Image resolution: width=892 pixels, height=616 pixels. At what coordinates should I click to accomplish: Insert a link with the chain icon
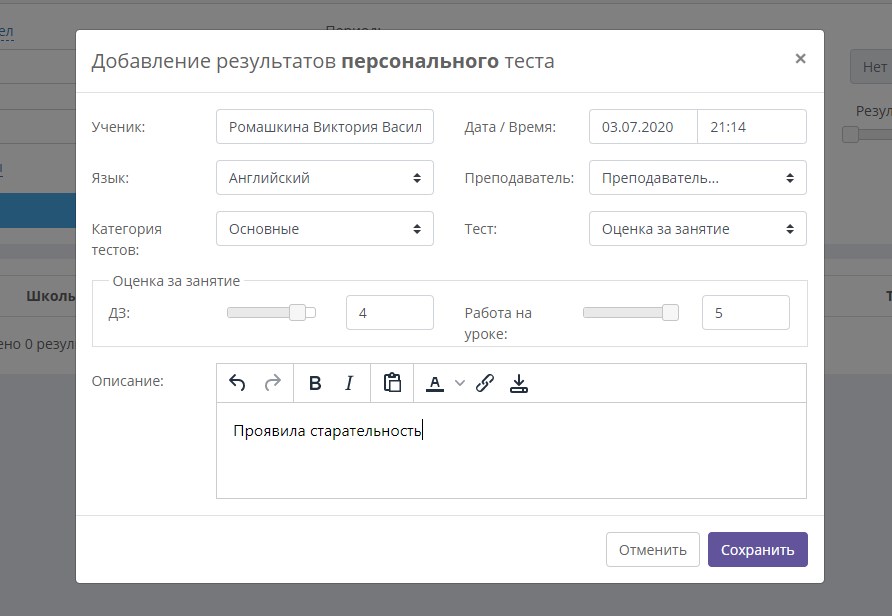click(485, 383)
